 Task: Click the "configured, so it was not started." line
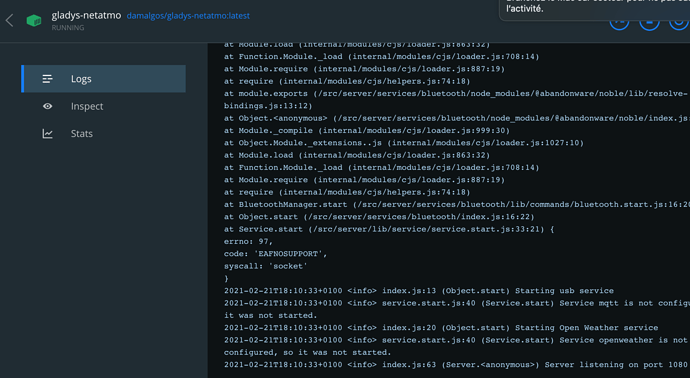tap(307, 352)
